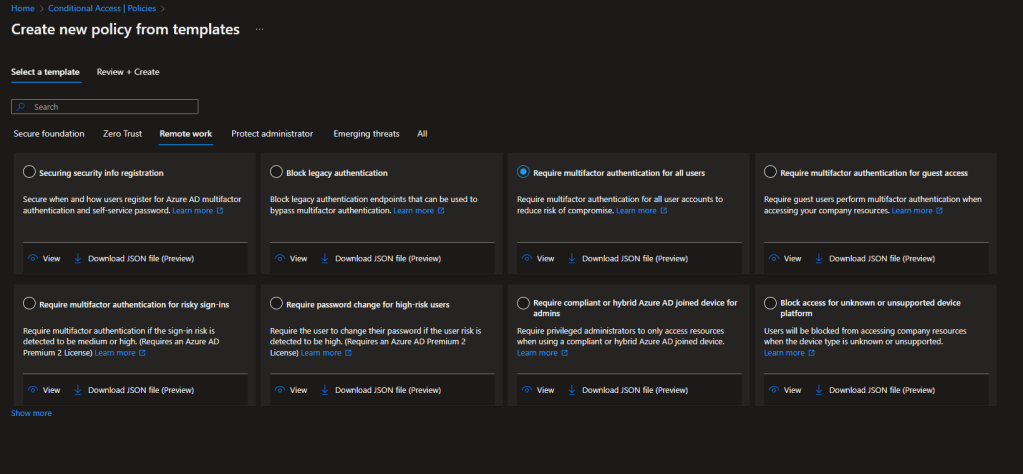Click the template Search field
1023x474 pixels.
click(105, 106)
